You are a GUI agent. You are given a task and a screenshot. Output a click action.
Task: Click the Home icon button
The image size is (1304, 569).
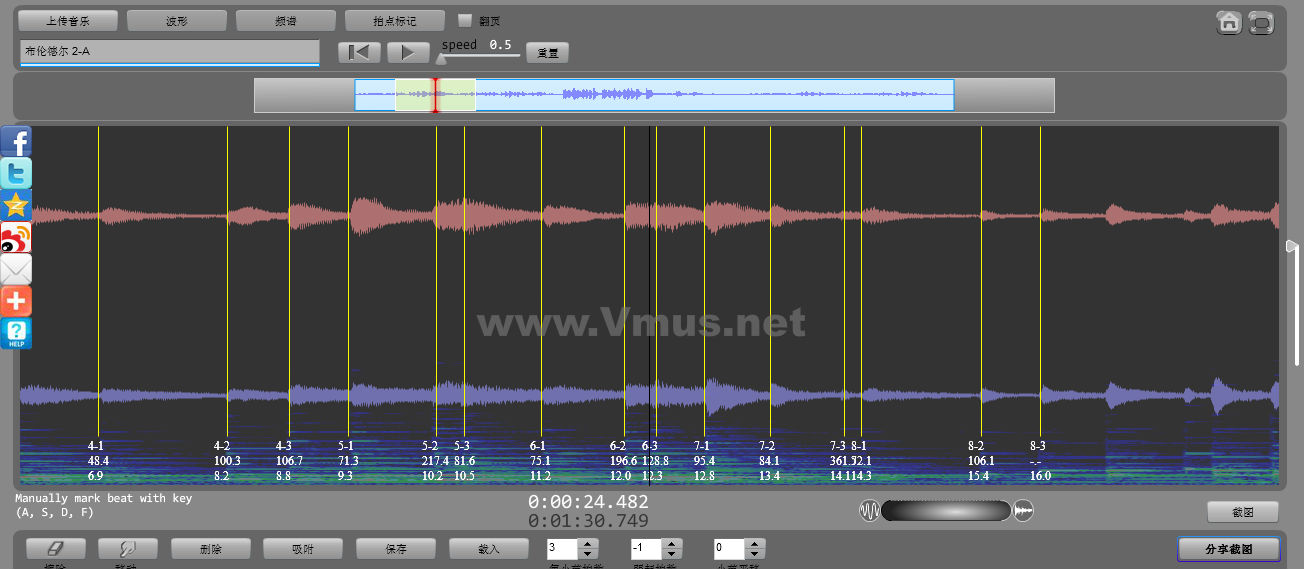click(1229, 22)
